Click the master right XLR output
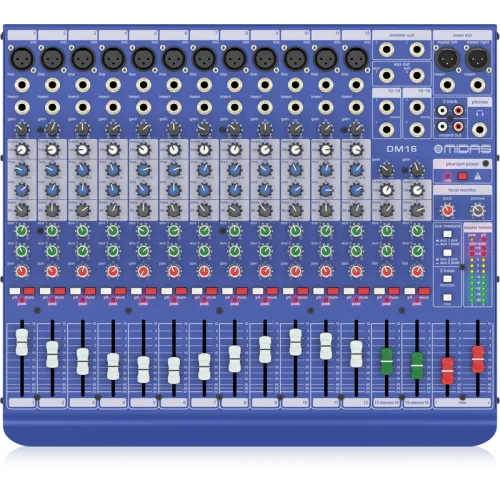 (478, 59)
